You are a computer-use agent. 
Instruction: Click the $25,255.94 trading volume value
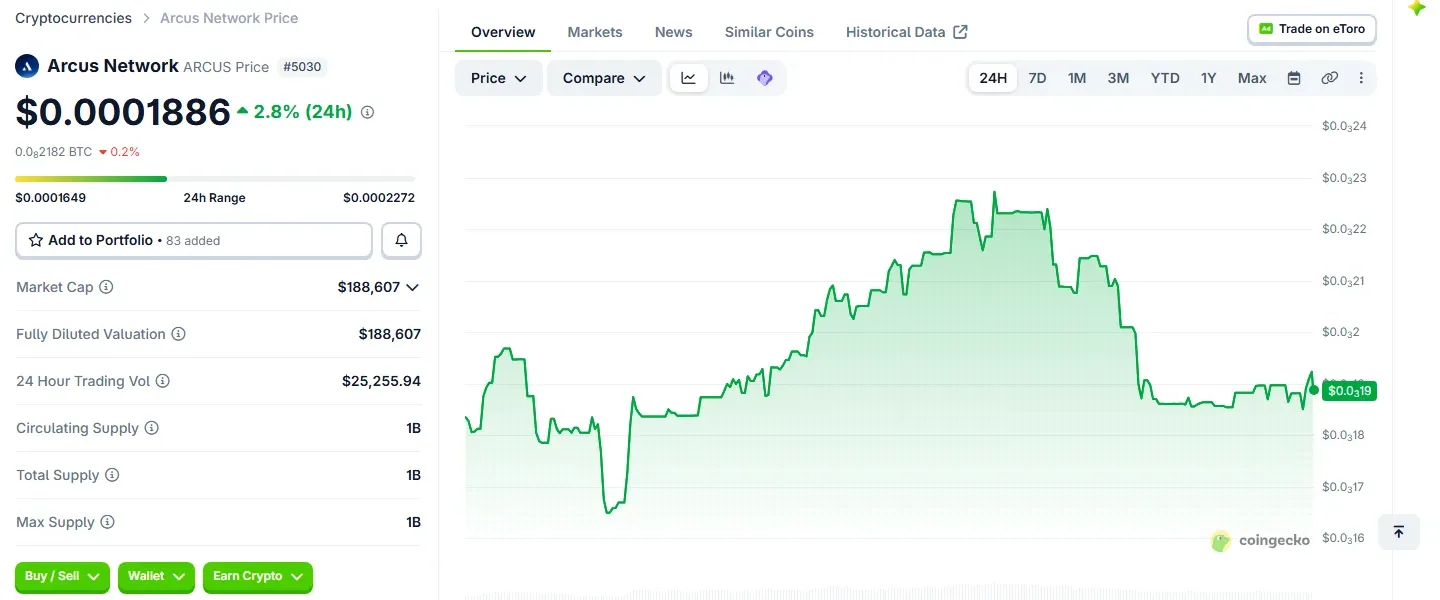[x=381, y=381]
